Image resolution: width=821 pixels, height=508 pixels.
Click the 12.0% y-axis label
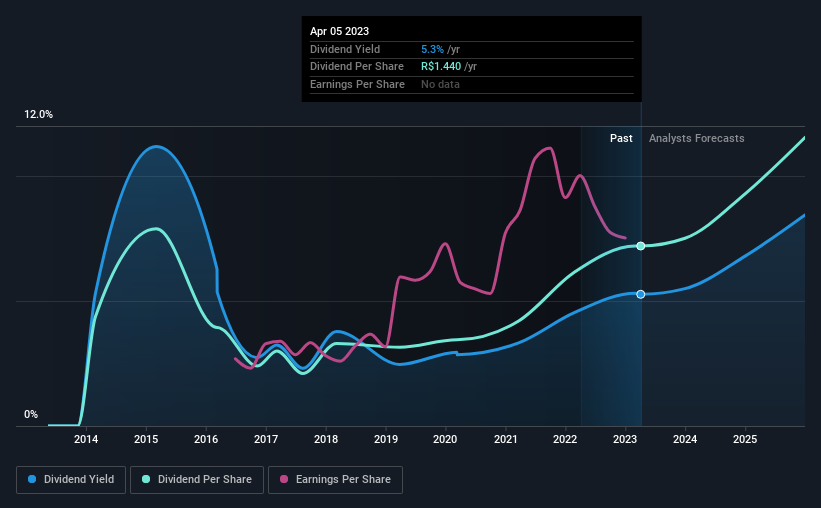(38, 115)
